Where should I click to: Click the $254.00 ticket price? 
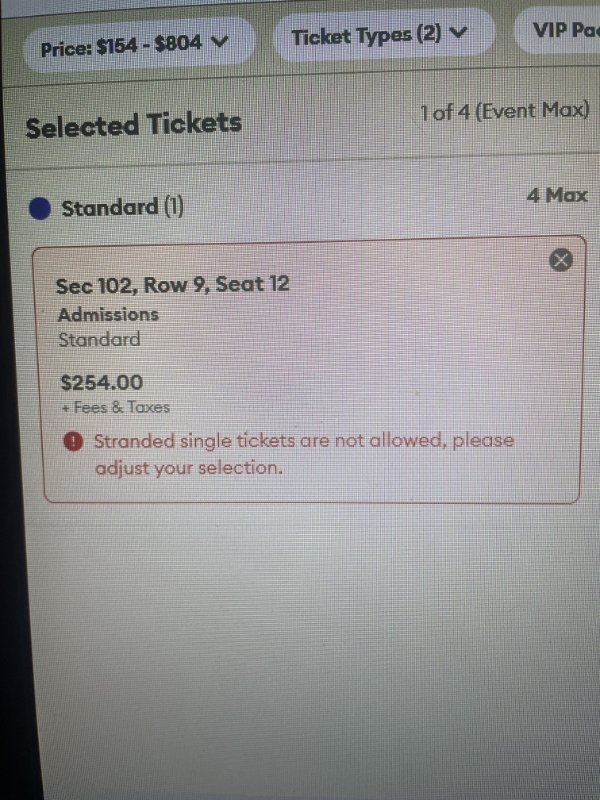click(x=101, y=382)
